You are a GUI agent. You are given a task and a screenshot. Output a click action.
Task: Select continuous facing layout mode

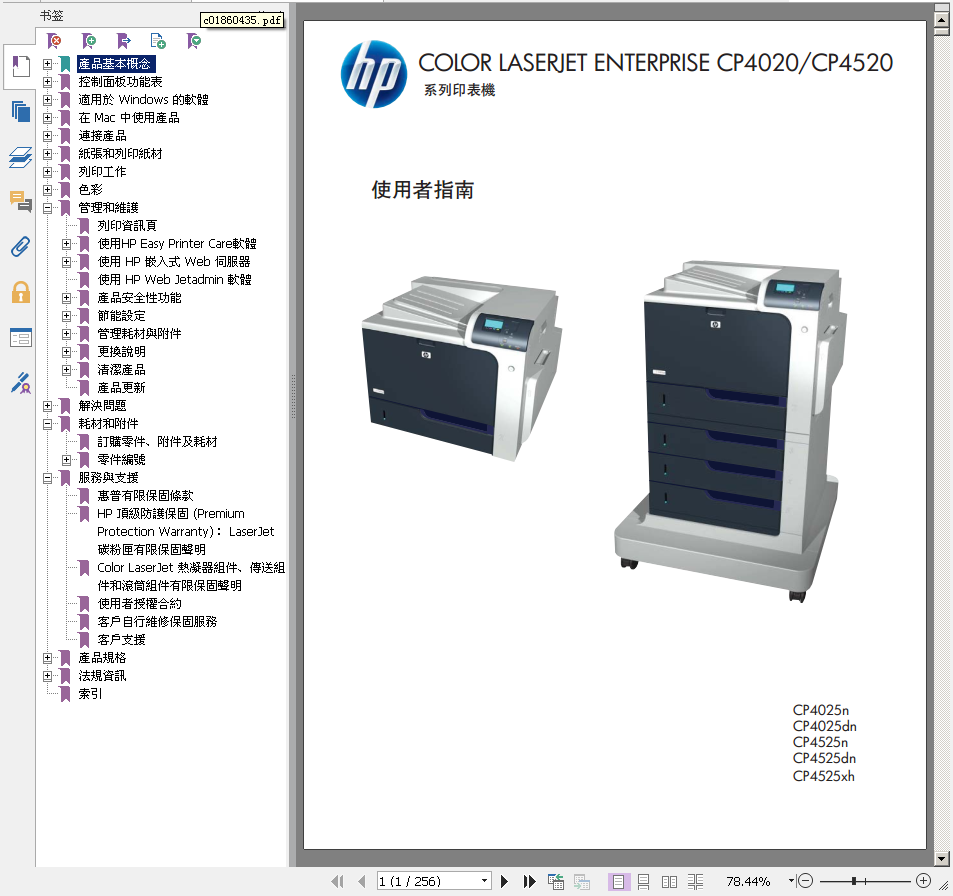point(695,881)
